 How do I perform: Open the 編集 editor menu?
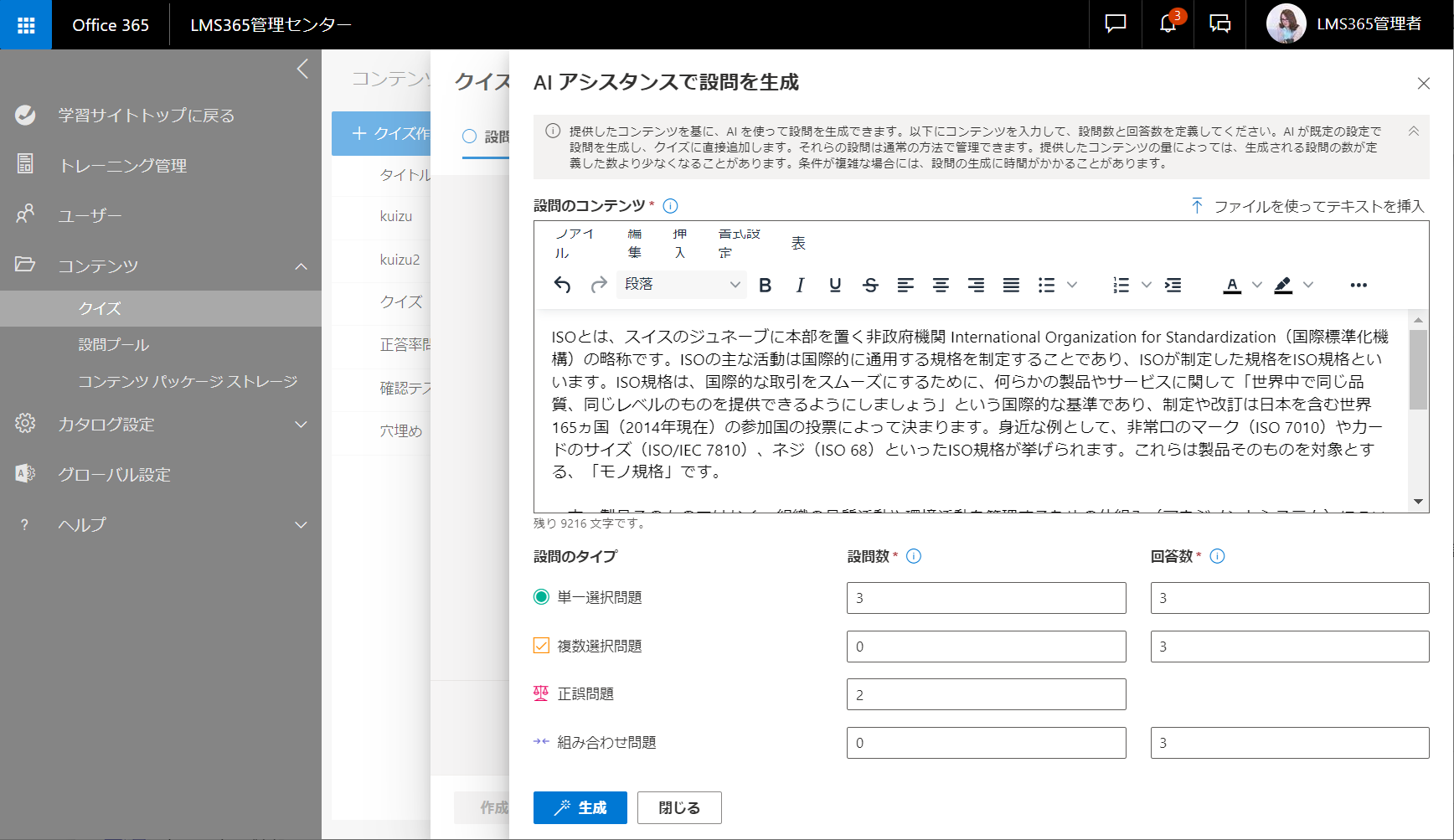(x=635, y=243)
